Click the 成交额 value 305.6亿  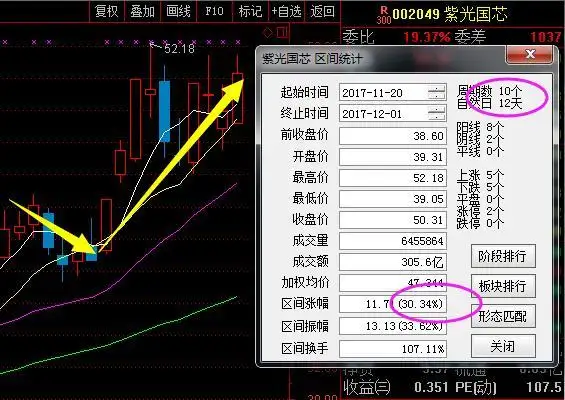coord(393,262)
